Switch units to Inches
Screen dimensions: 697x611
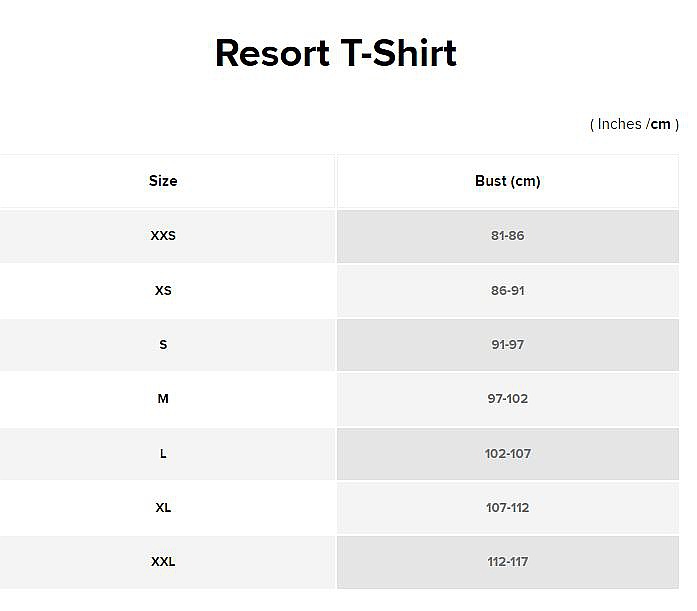click(619, 124)
